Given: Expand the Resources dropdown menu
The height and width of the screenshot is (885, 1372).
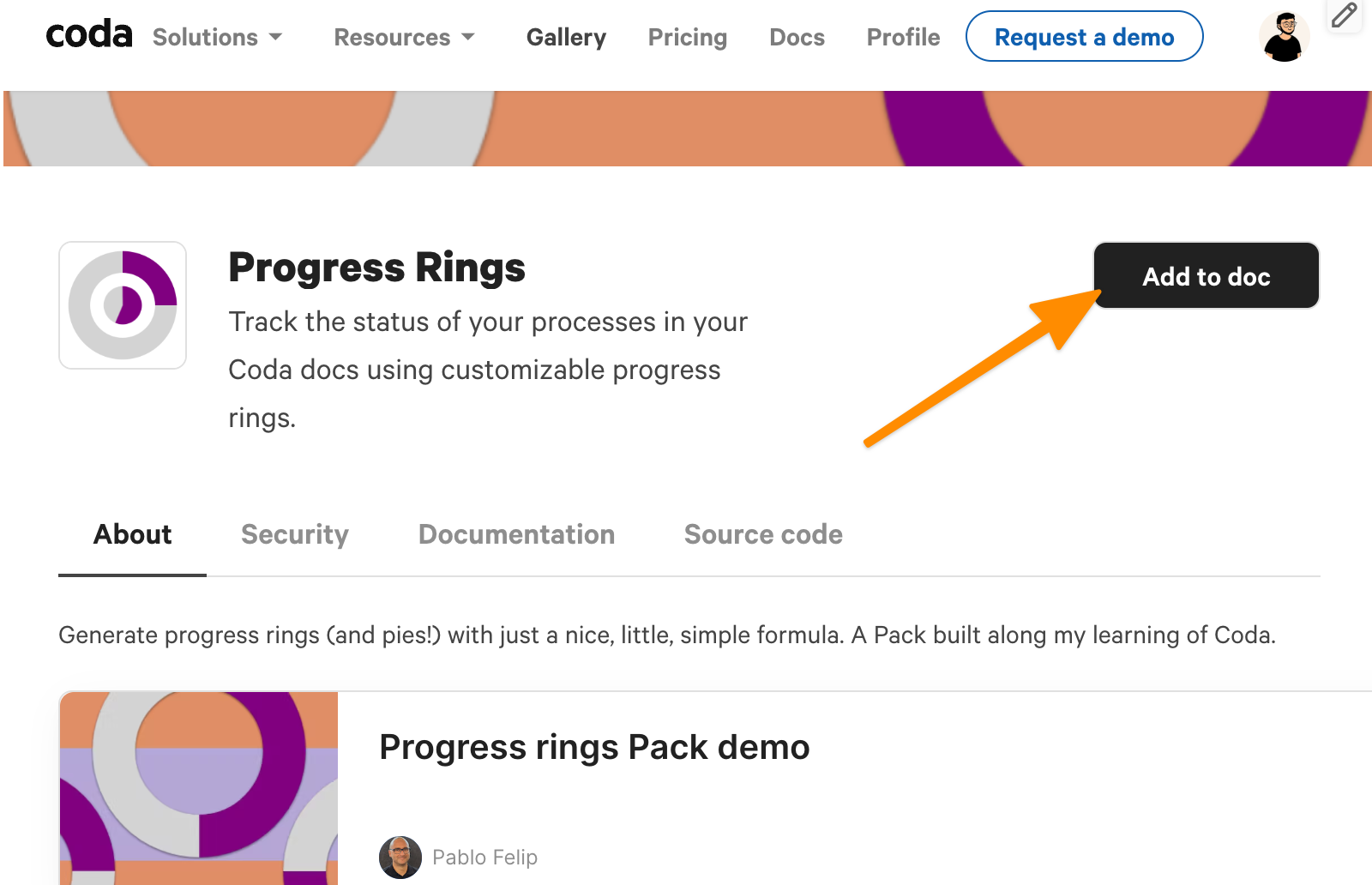Looking at the screenshot, I should 404,38.
